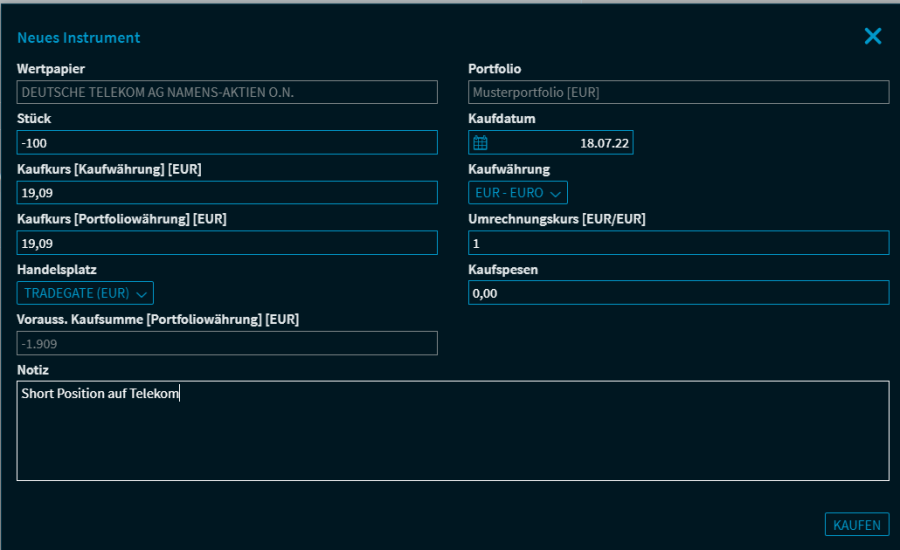The image size is (900, 550).
Task: Click the Neues Instrument dialog title
Action: coord(79,38)
